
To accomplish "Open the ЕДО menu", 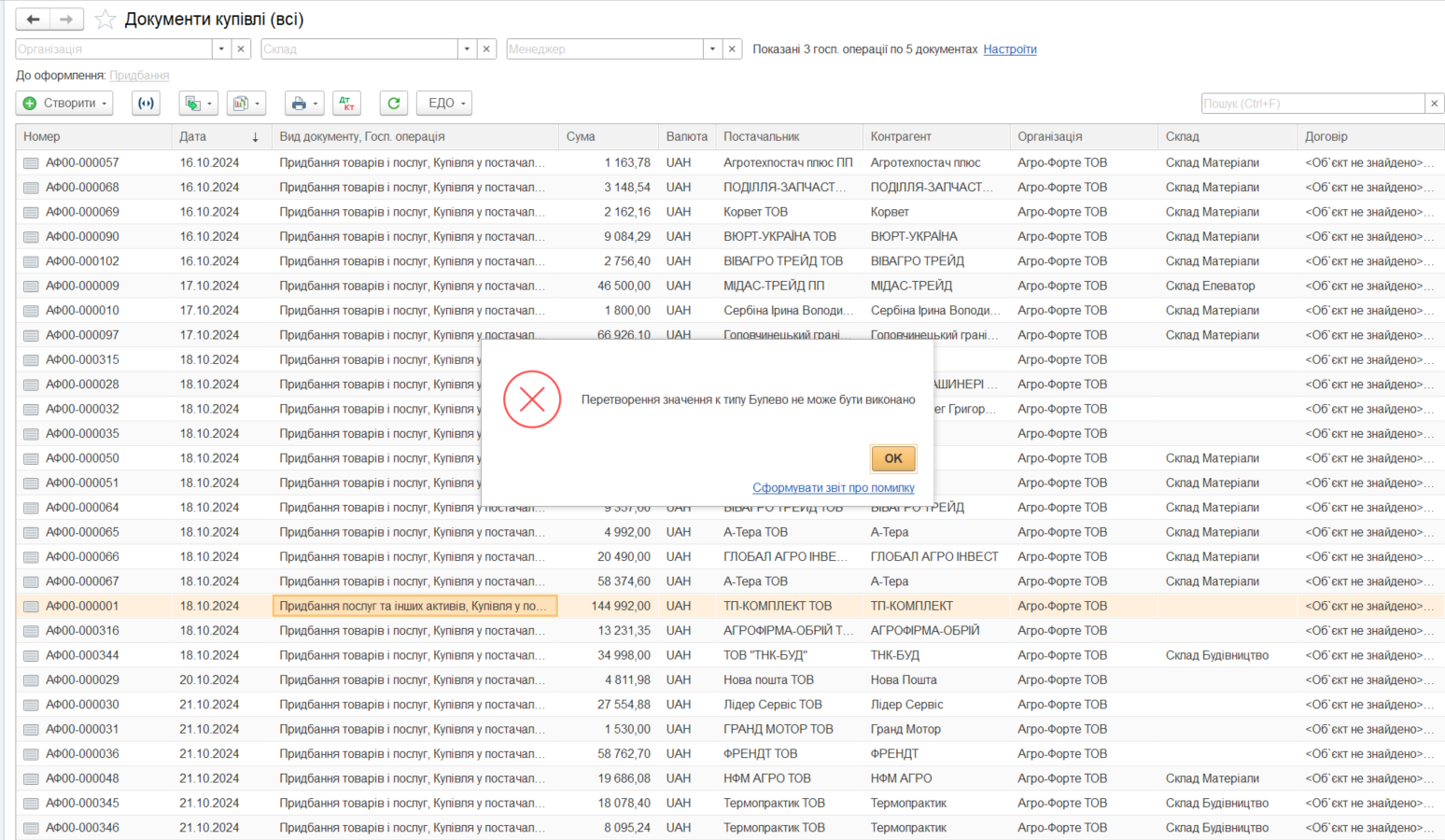I will click(444, 104).
